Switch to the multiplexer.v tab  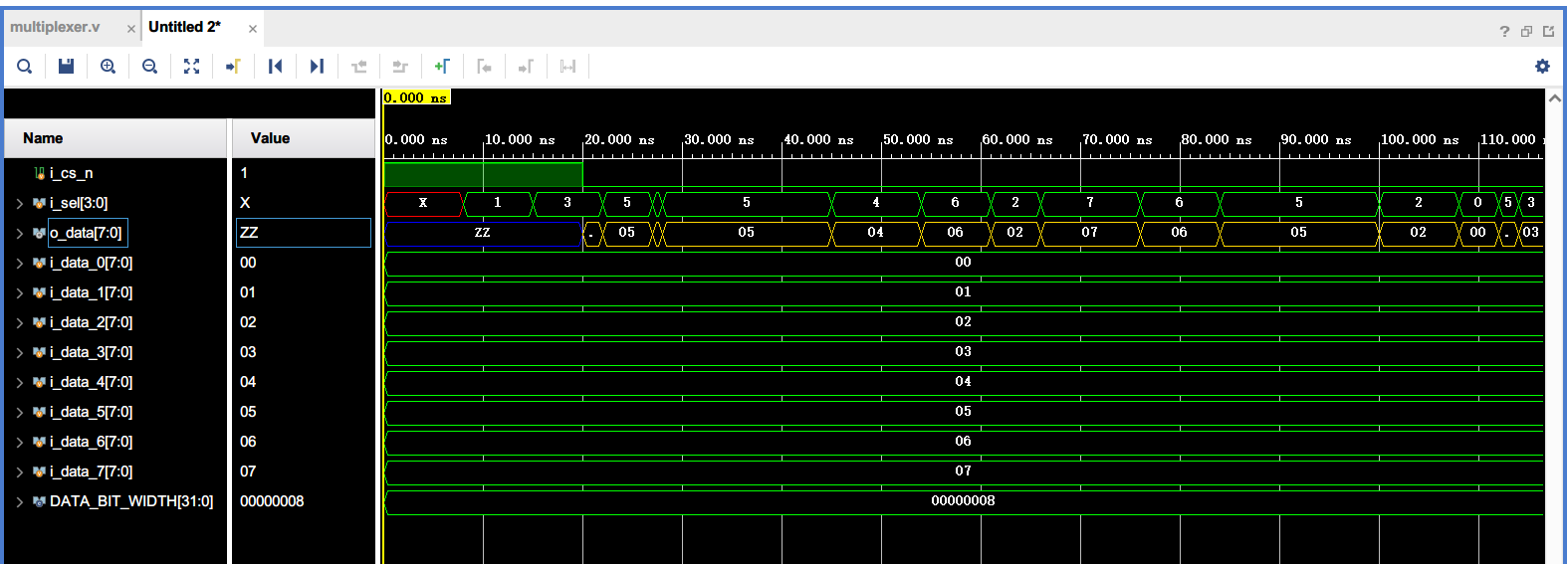click(x=56, y=27)
